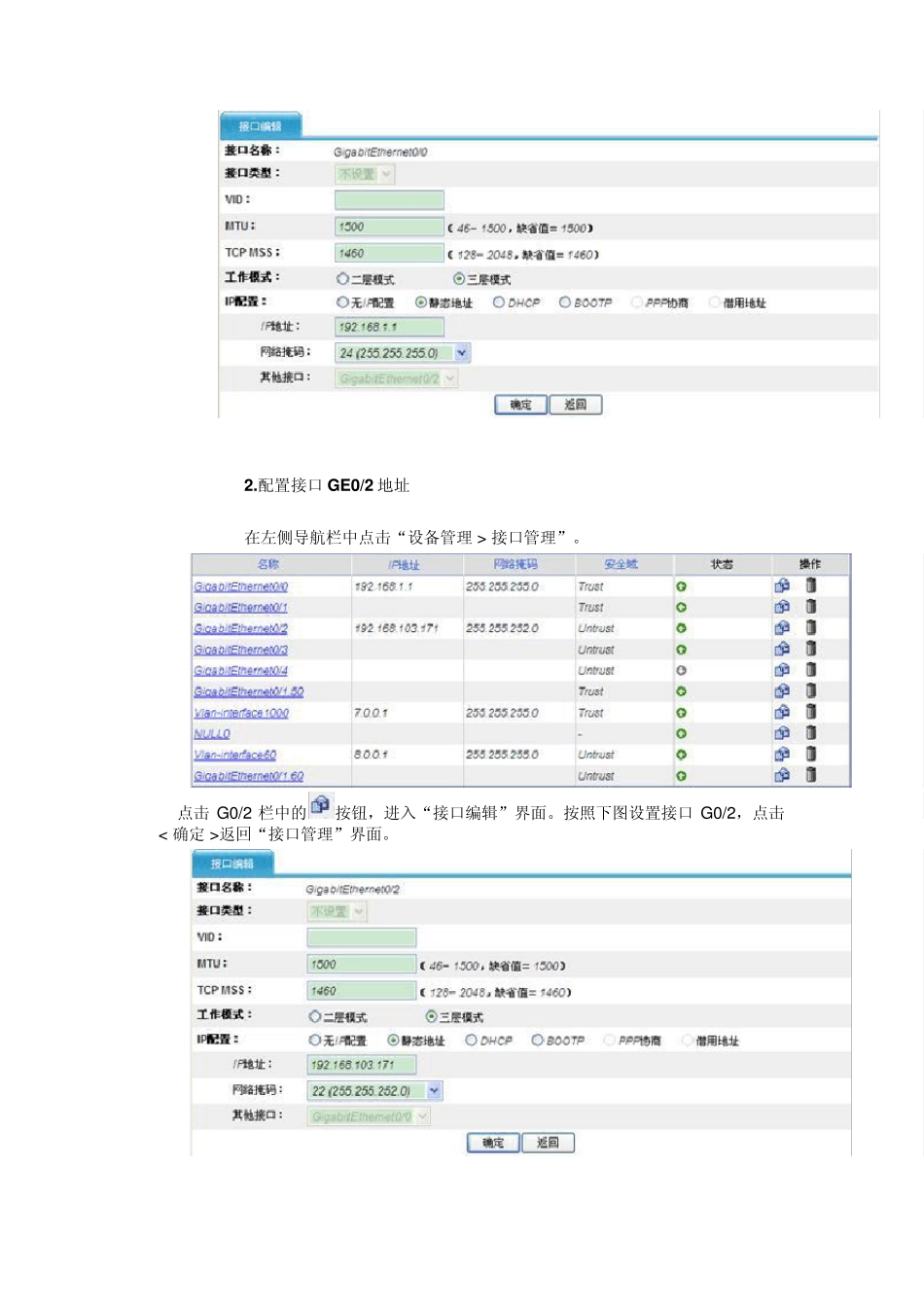Open NULL0 link in interface table

[212, 734]
